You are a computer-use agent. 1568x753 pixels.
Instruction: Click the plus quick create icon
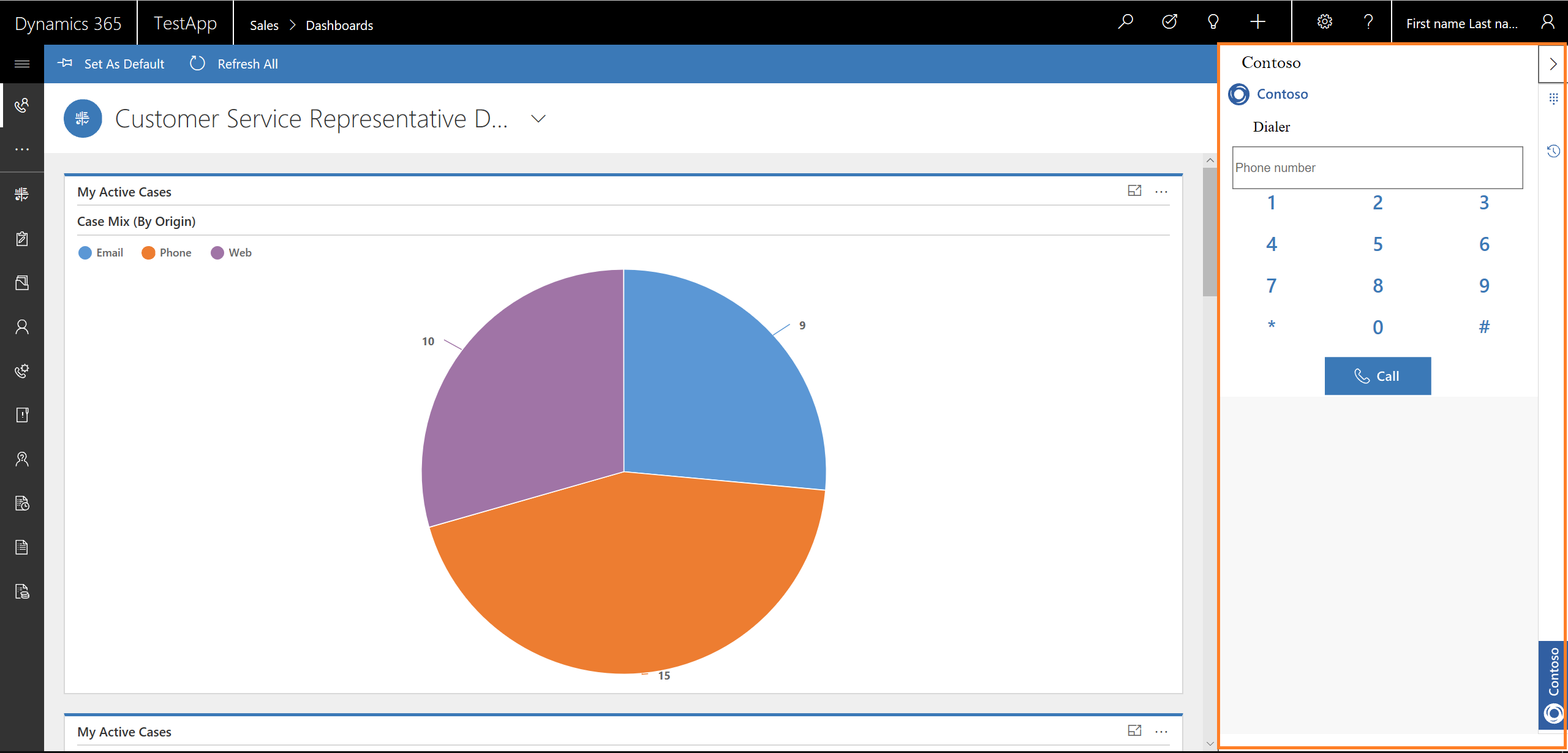(x=1257, y=23)
